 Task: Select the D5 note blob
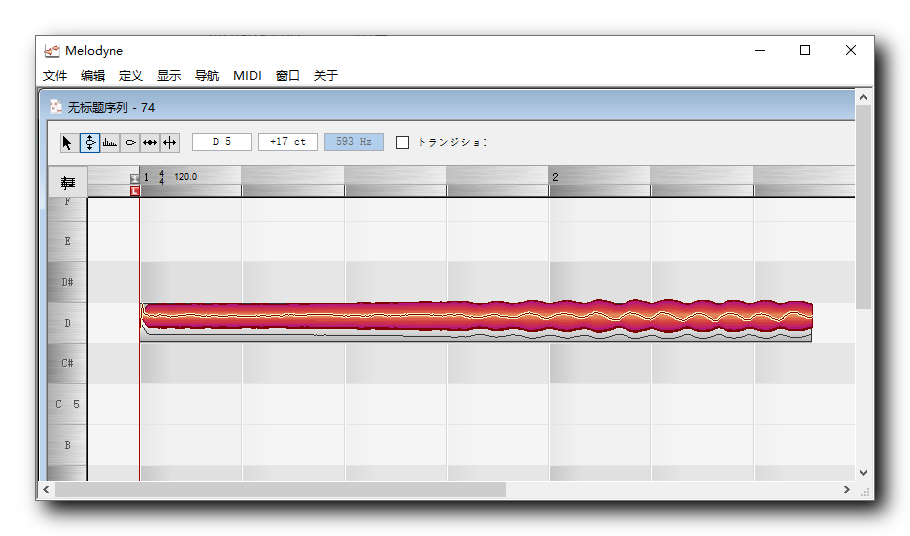476,318
